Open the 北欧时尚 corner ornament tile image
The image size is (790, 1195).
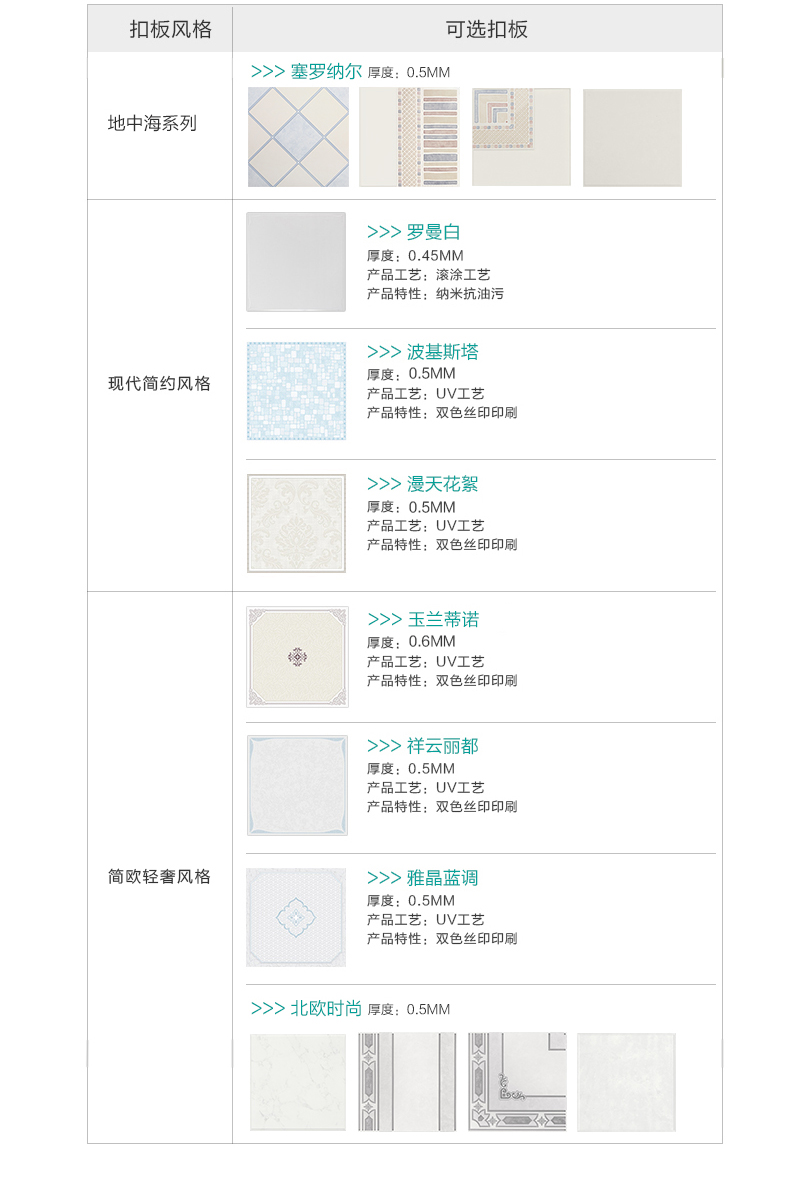tap(517, 1082)
